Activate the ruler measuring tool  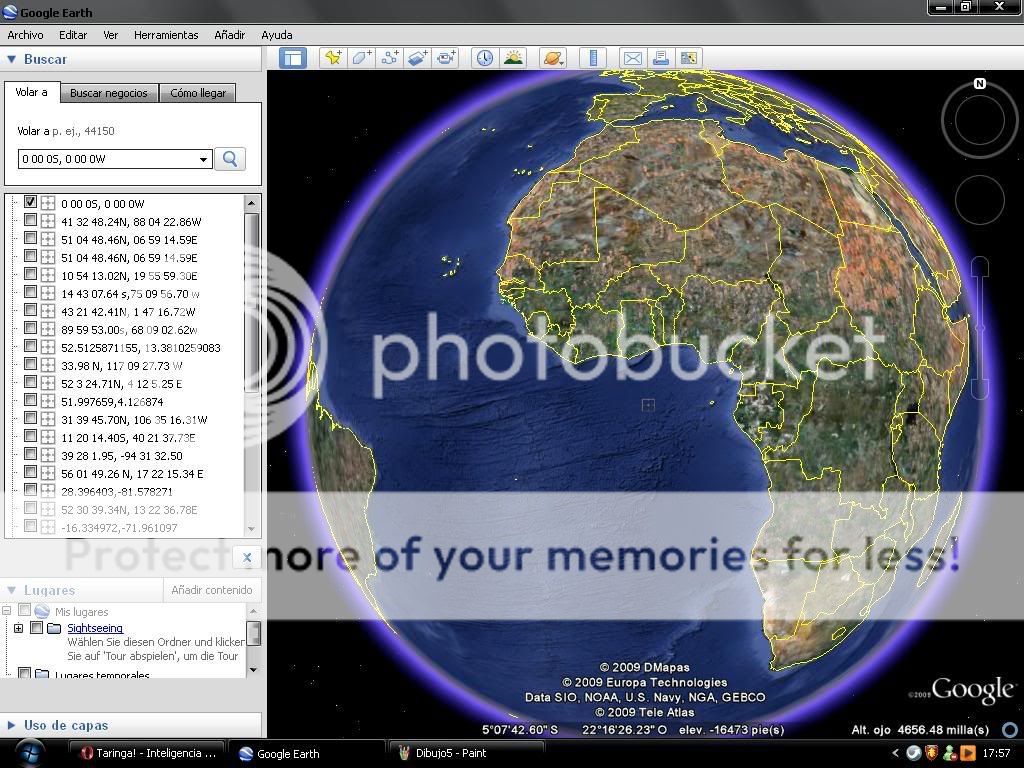pos(593,58)
